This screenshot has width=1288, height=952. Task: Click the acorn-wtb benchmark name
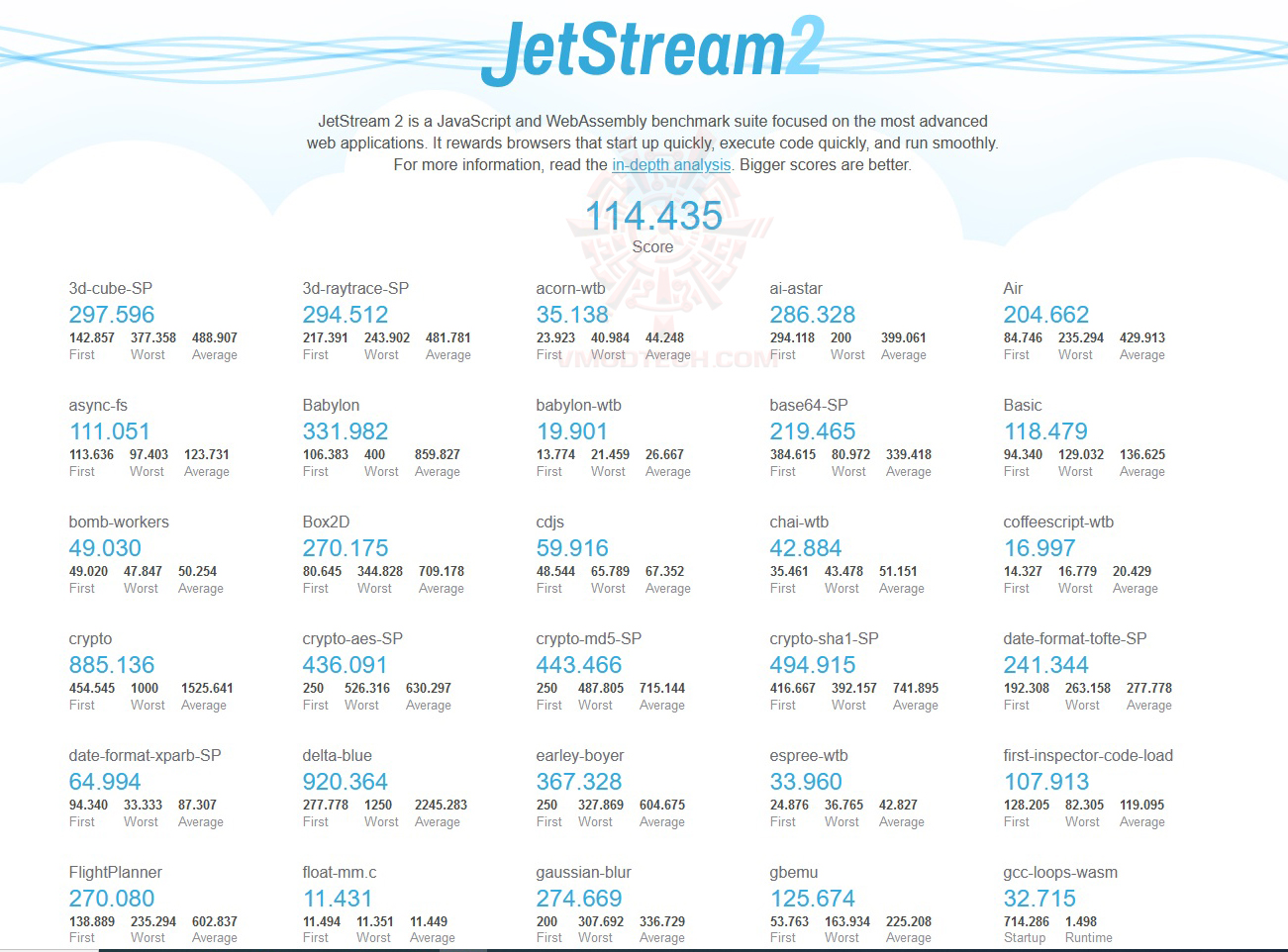570,289
